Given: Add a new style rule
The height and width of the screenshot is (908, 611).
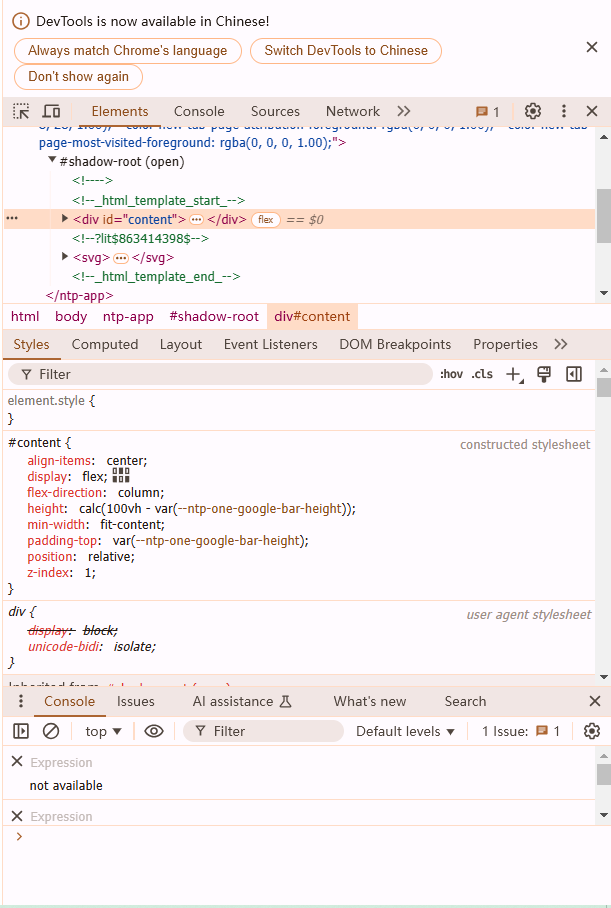Looking at the screenshot, I should (514, 375).
